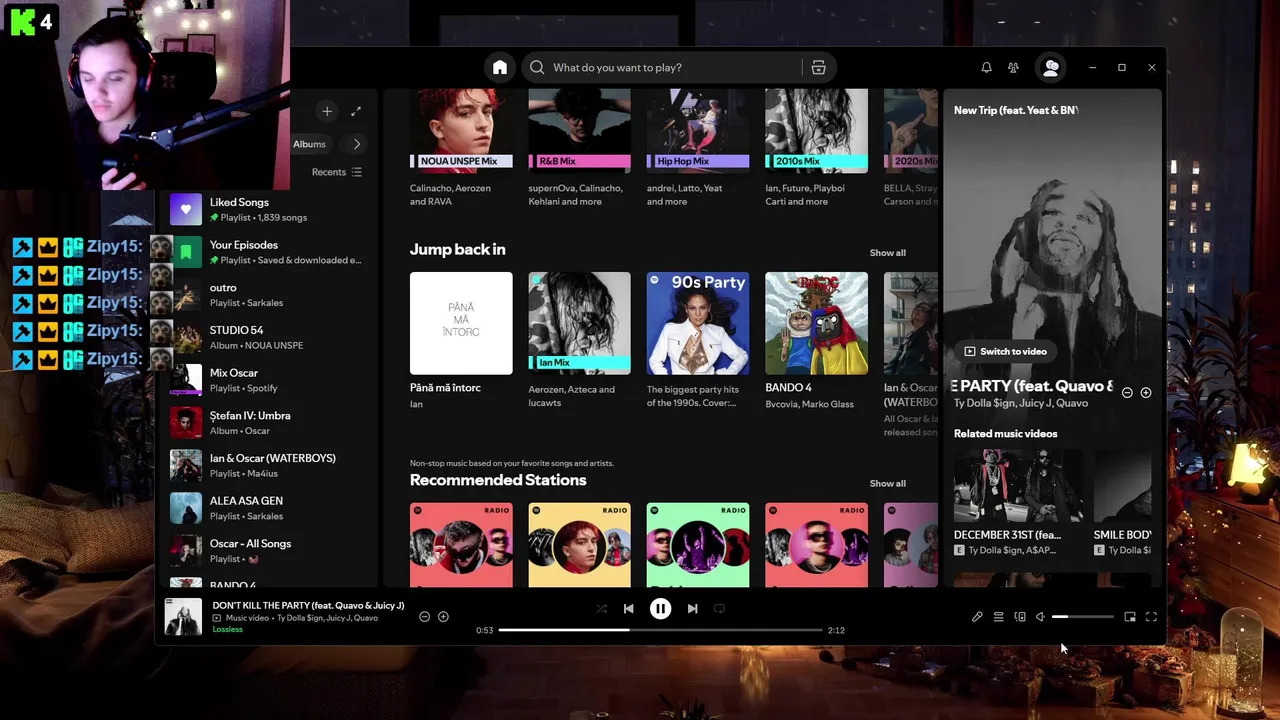Open Connect to a device icon
This screenshot has height=720, width=1280.
click(1020, 617)
